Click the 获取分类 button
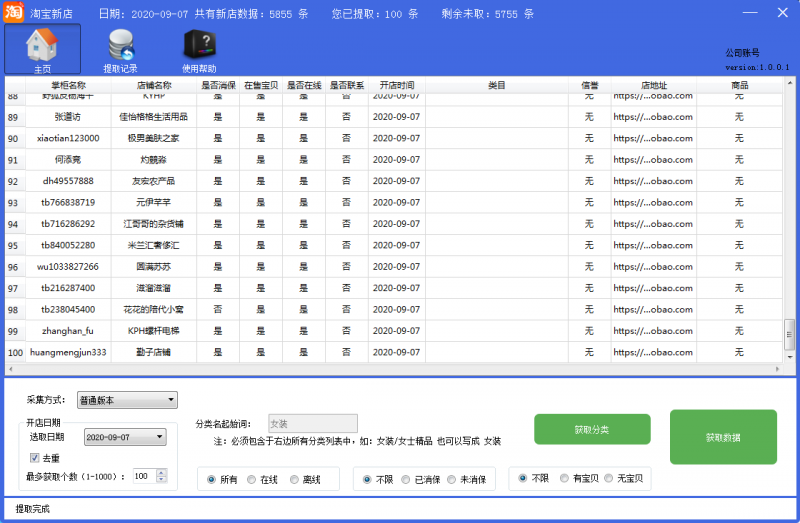Screen dimensions: 800x523 click(591, 429)
